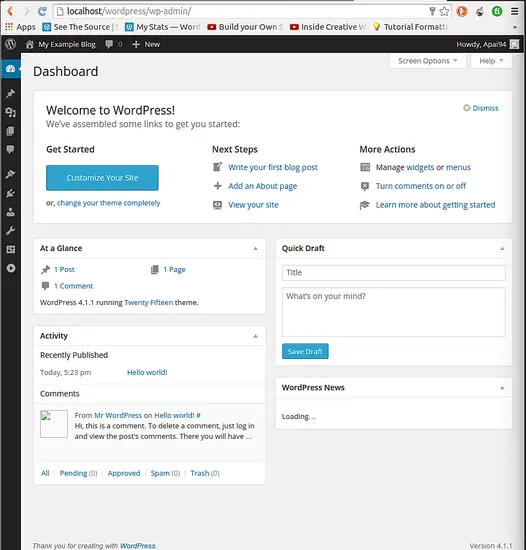The width and height of the screenshot is (526, 550).
Task: Go back with the browser back arrow
Action: (10, 11)
